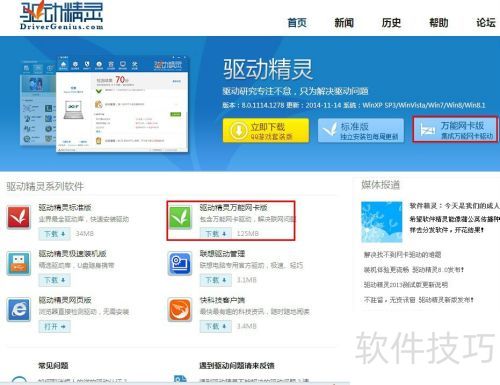Image resolution: width=500 pixels, height=385 pixels.
Task: Download 驱动精灵标准版 34MB
Action: 55,234
